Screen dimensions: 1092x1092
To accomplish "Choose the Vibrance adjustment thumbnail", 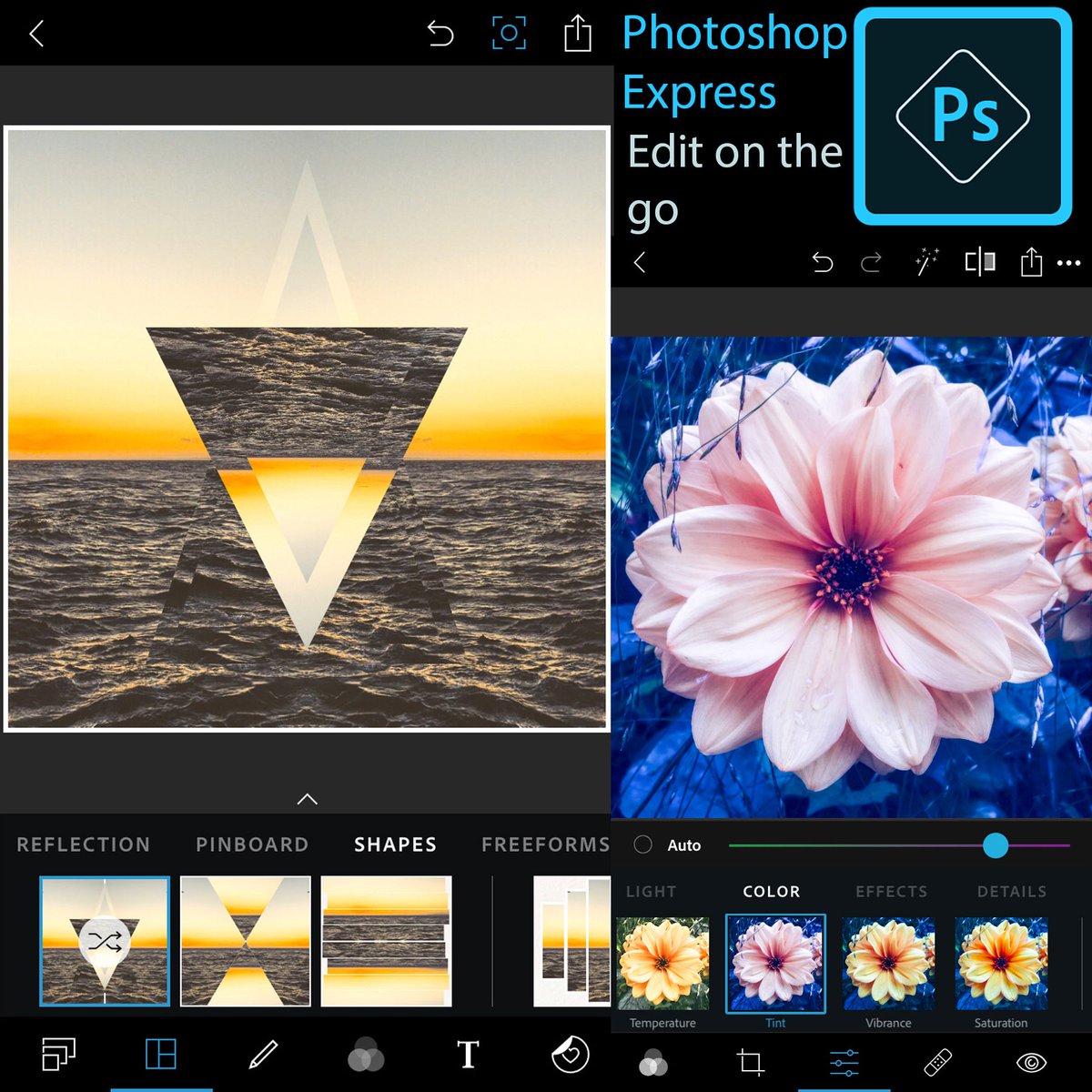I will click(888, 964).
